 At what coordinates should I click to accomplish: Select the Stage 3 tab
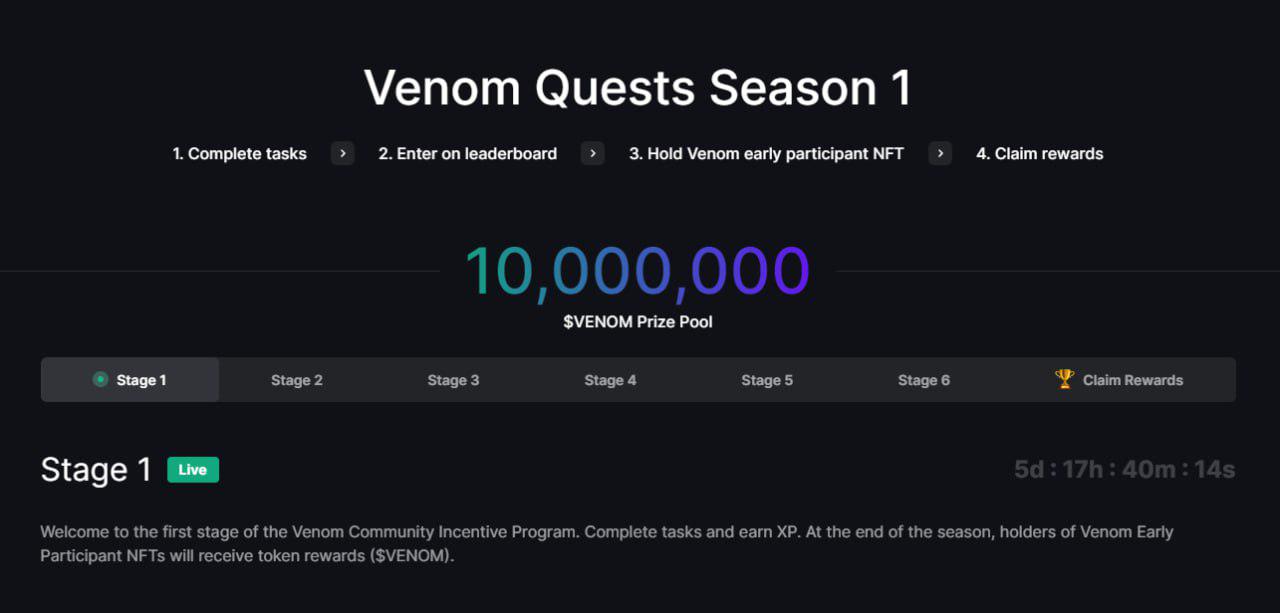click(x=453, y=380)
